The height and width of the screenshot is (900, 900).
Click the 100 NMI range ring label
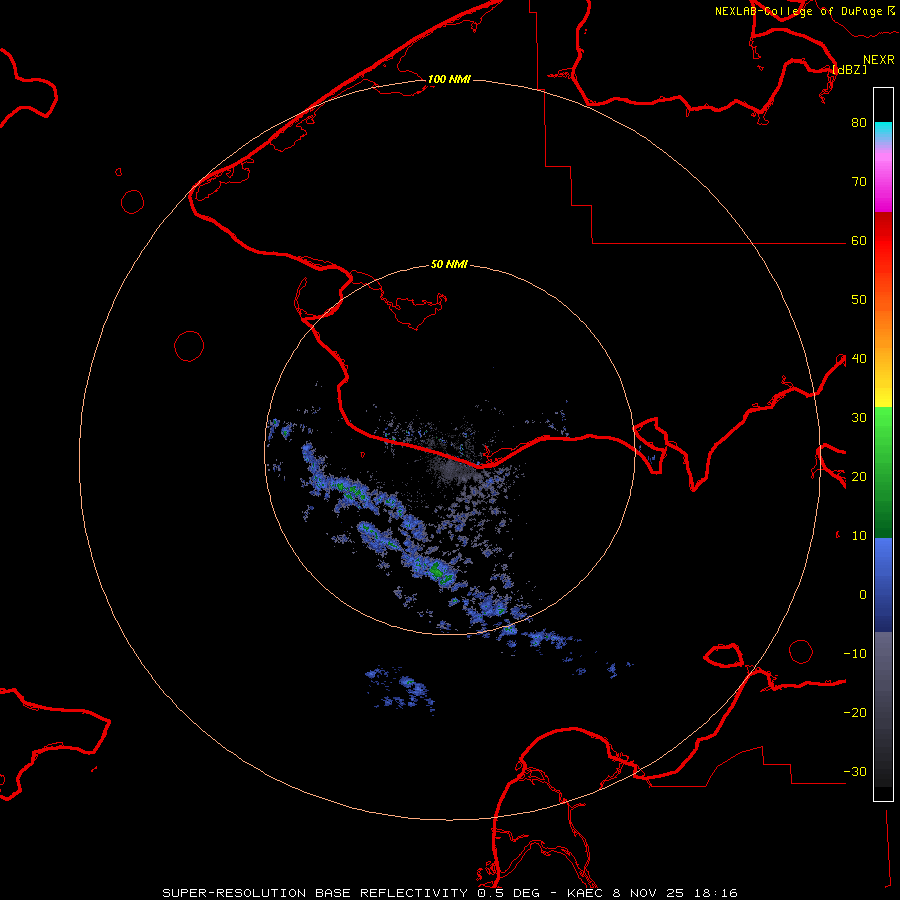(x=449, y=79)
